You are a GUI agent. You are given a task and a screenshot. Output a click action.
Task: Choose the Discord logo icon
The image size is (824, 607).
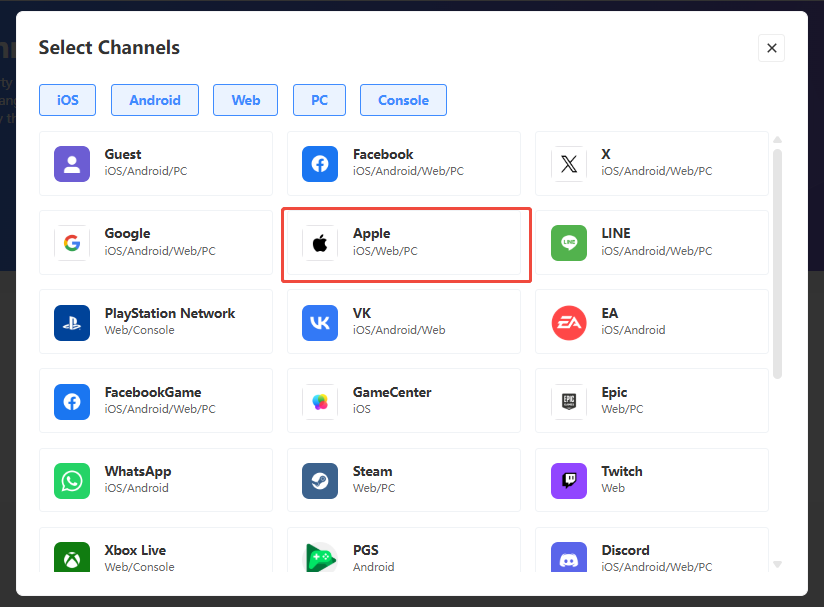click(x=569, y=559)
